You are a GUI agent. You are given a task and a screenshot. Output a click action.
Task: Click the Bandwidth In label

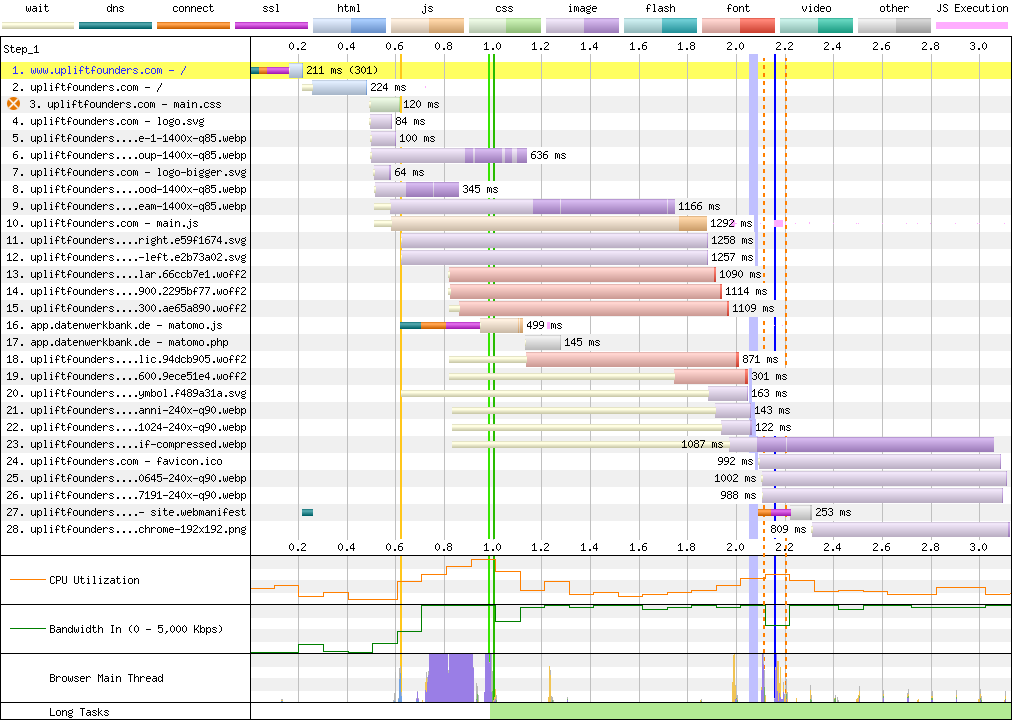pos(136,629)
